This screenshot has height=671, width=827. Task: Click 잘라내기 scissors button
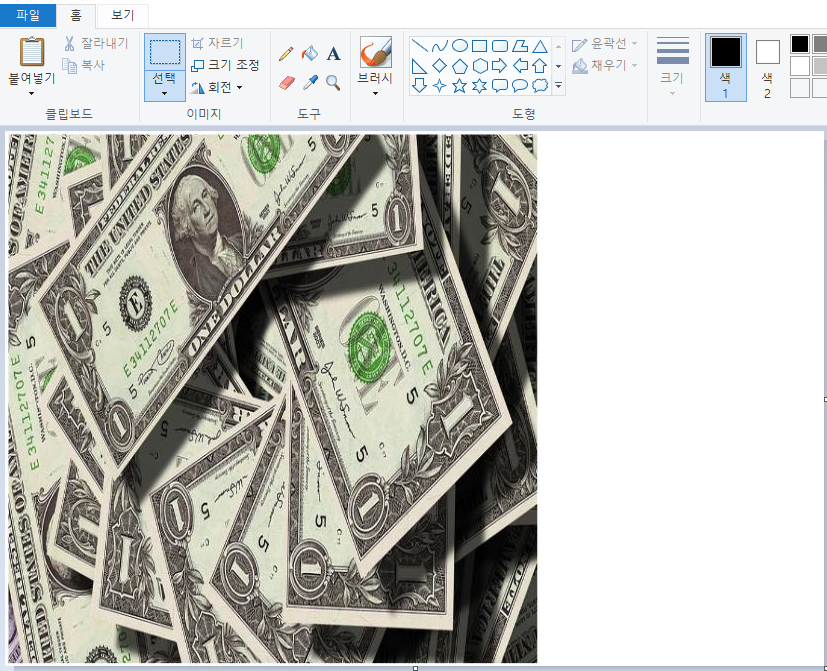pos(95,43)
